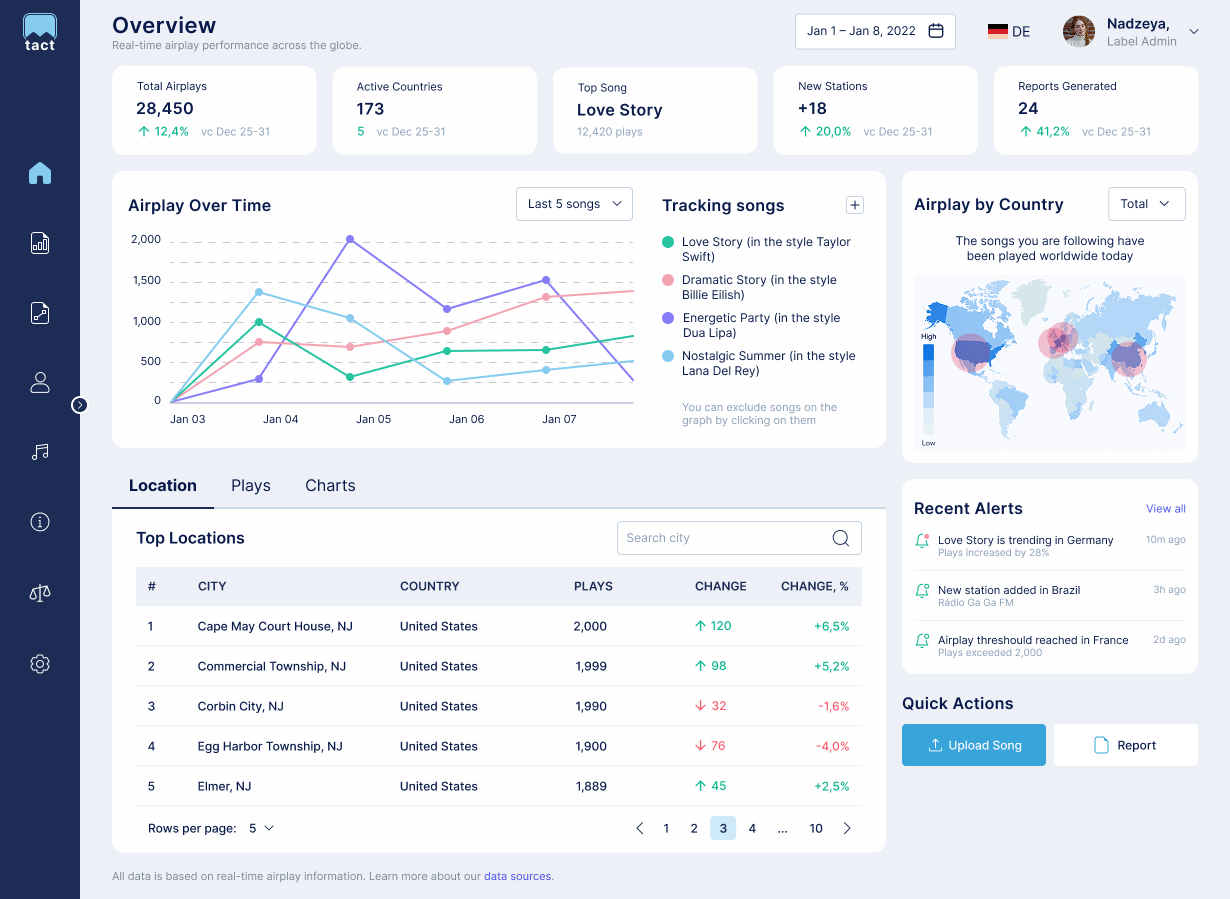
Task: Click the Upload Song button
Action: [974, 745]
